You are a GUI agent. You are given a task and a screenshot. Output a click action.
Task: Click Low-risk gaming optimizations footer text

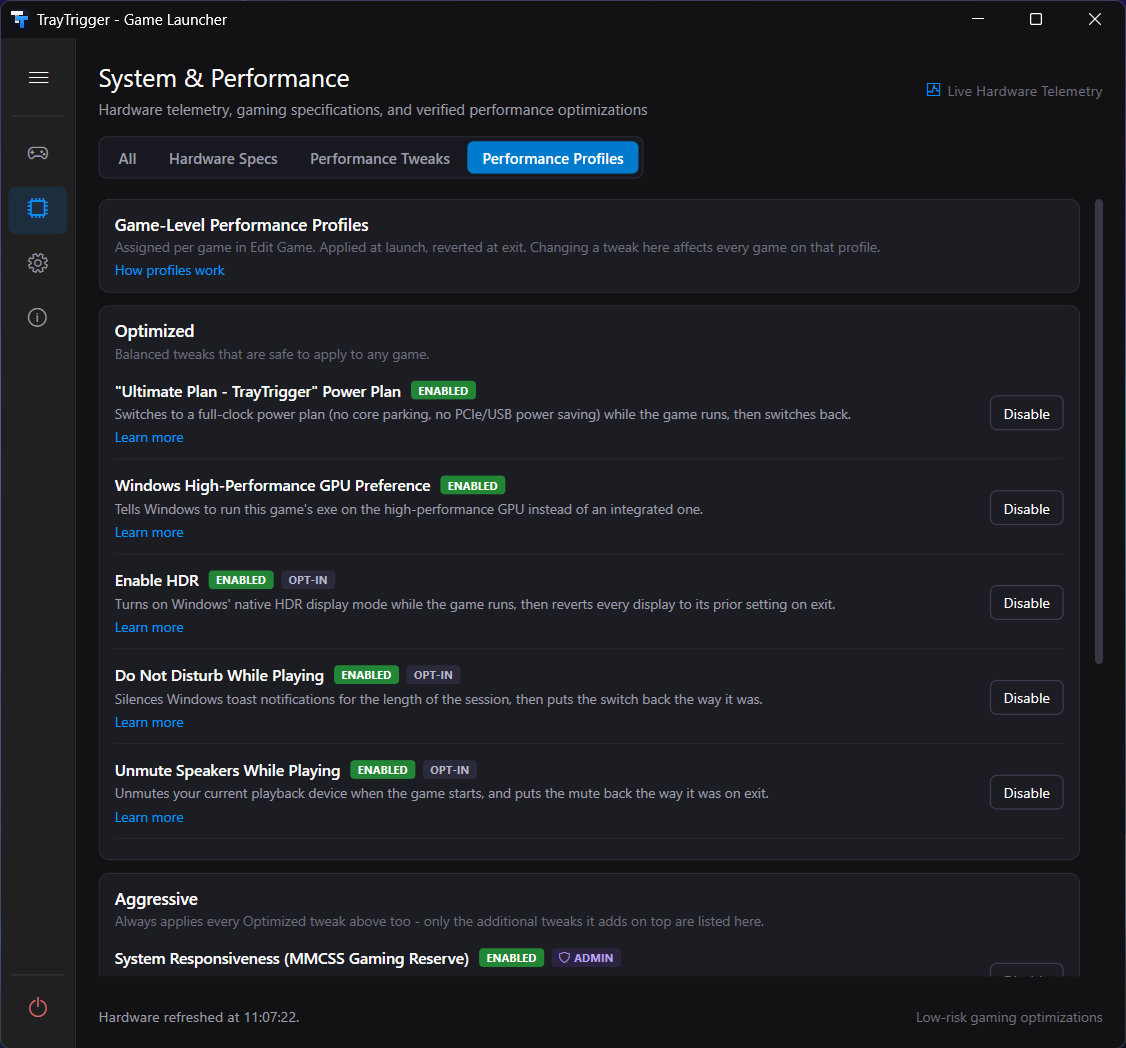pyautogui.click(x=1009, y=1017)
